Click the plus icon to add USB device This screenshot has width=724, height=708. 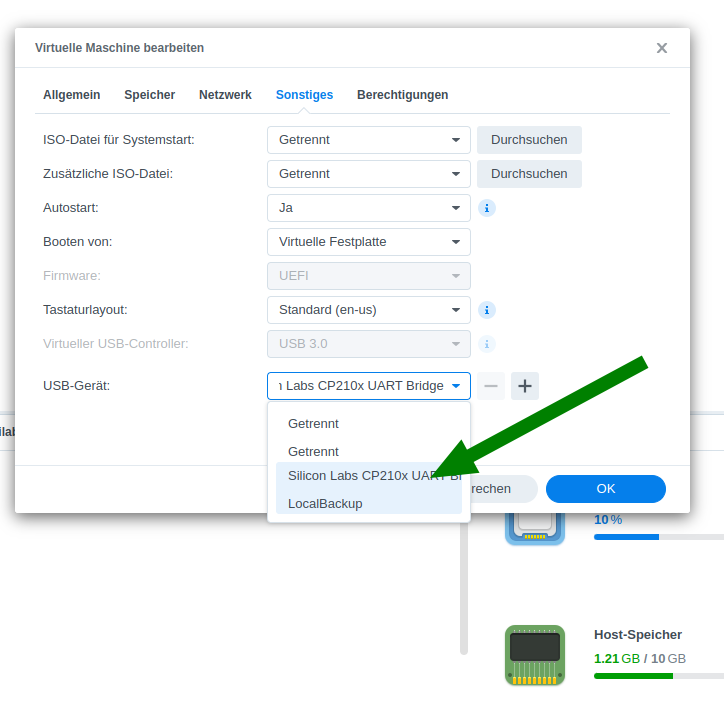(x=525, y=386)
